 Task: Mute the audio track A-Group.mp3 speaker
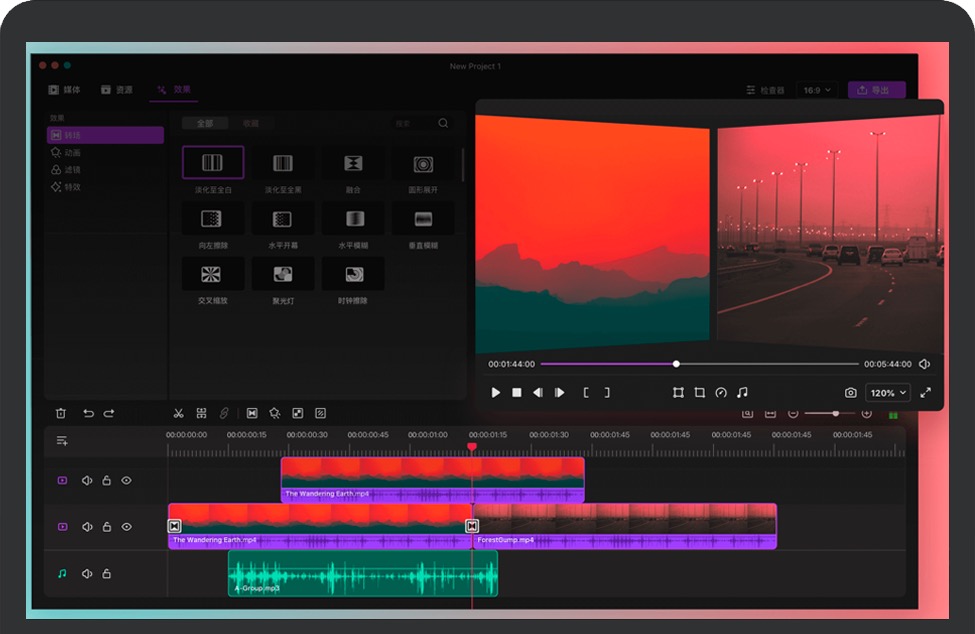point(87,574)
